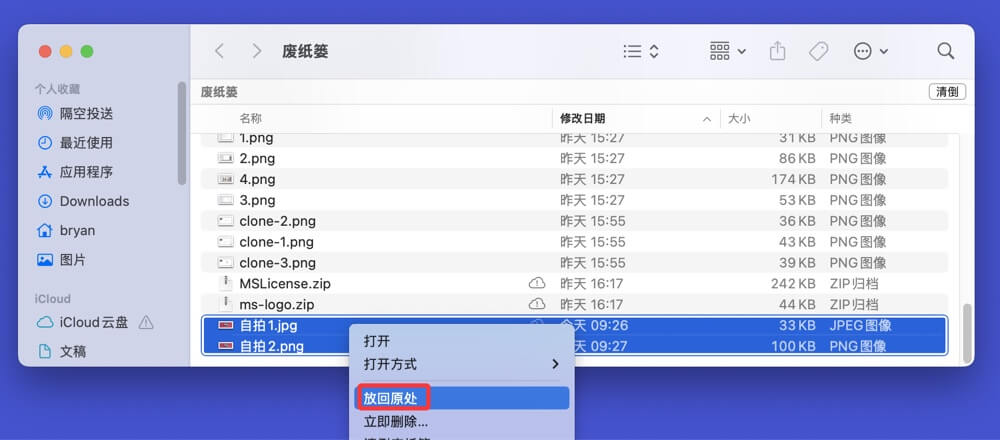Click the 昨天 16:17 date of MSLicense.zip
Screen dimensions: 1000x440
pos(591,284)
